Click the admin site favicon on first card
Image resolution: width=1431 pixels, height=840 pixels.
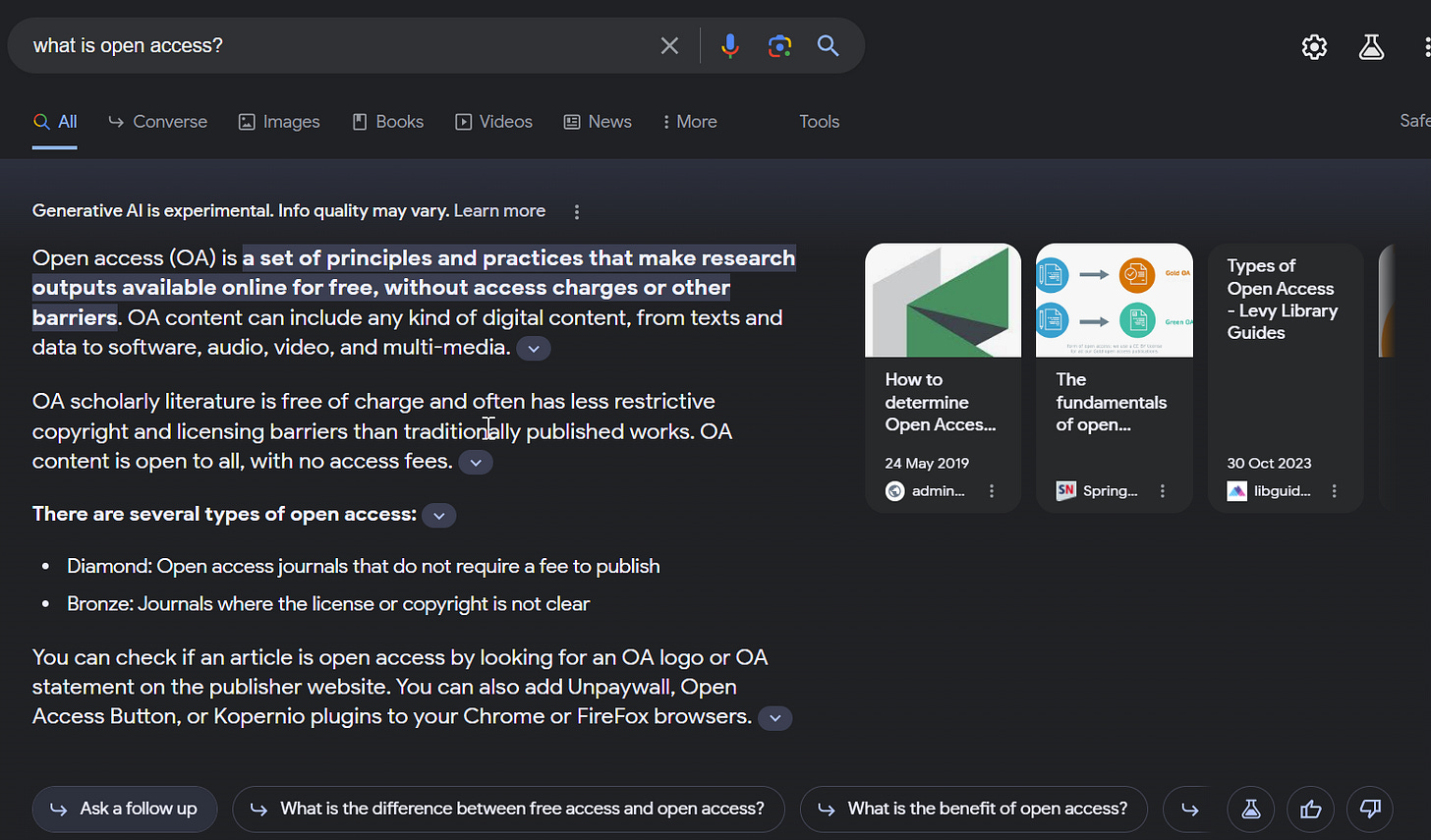click(894, 491)
